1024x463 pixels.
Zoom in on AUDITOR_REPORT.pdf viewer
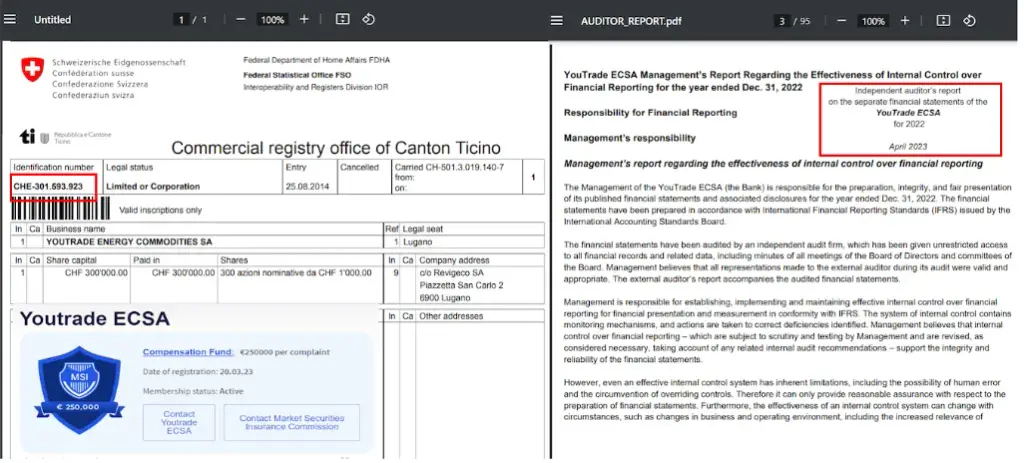(x=904, y=21)
